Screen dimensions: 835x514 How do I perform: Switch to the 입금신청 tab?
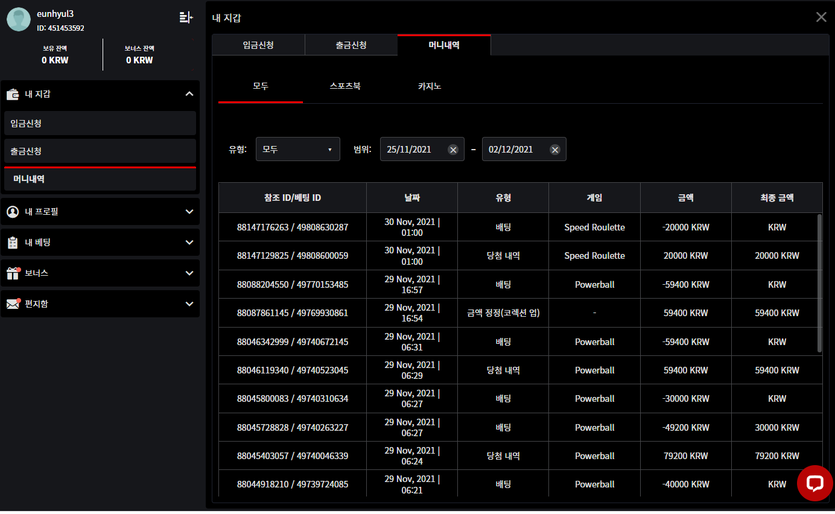(x=258, y=45)
